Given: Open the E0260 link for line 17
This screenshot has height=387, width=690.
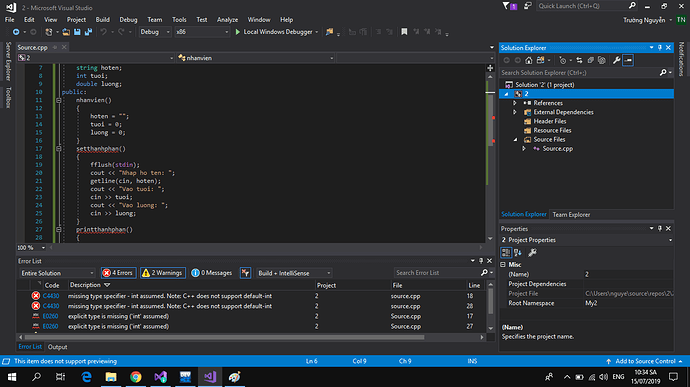Looking at the screenshot, I should (x=51, y=316).
